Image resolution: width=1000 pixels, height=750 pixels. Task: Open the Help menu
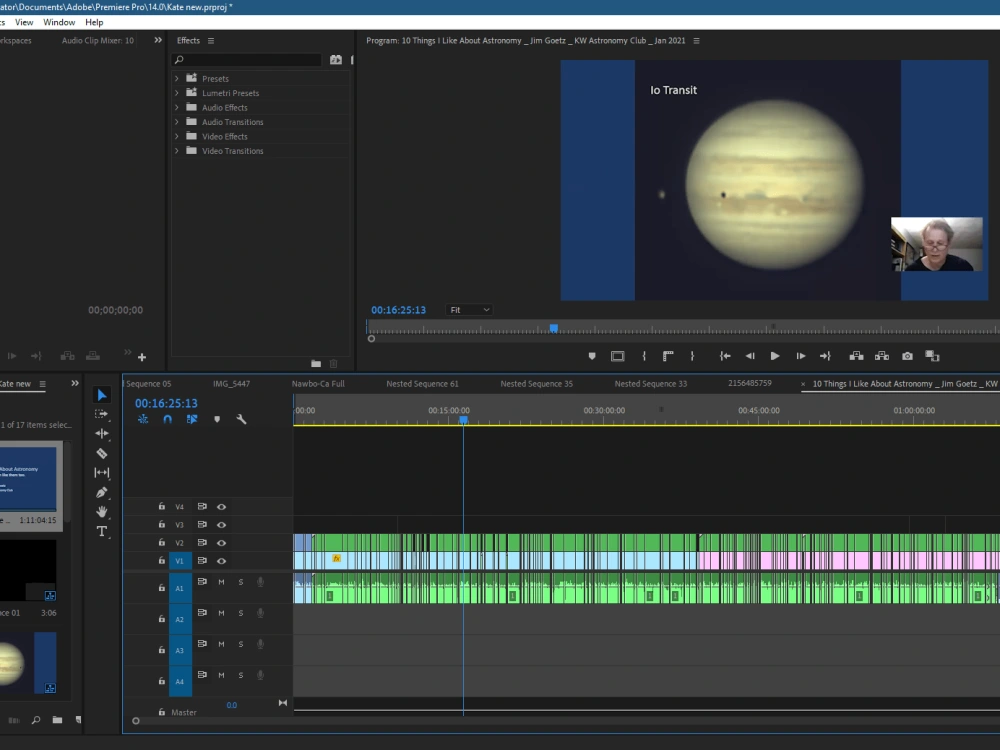pyautogui.click(x=94, y=22)
